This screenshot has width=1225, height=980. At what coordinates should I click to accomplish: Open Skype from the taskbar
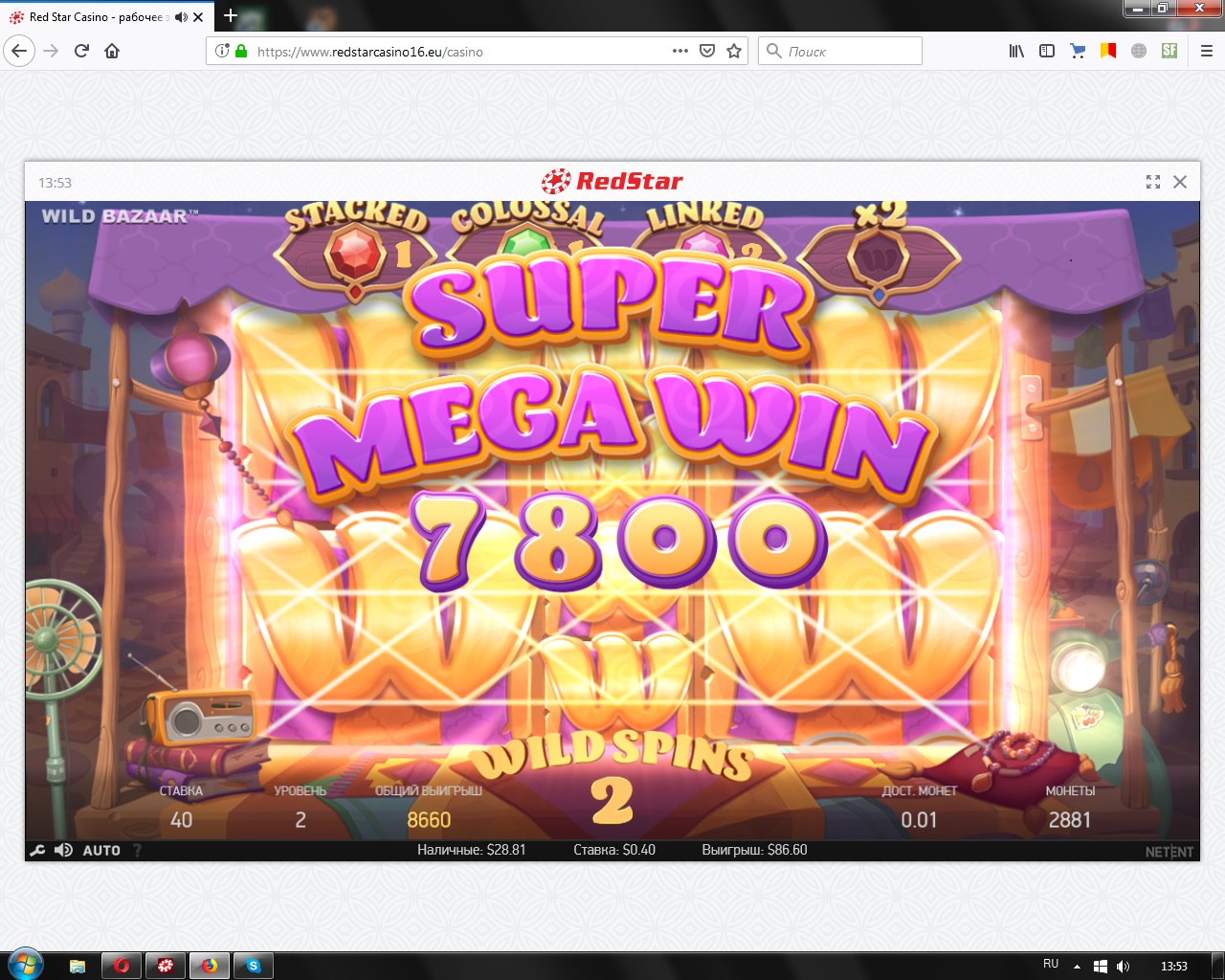point(254,966)
